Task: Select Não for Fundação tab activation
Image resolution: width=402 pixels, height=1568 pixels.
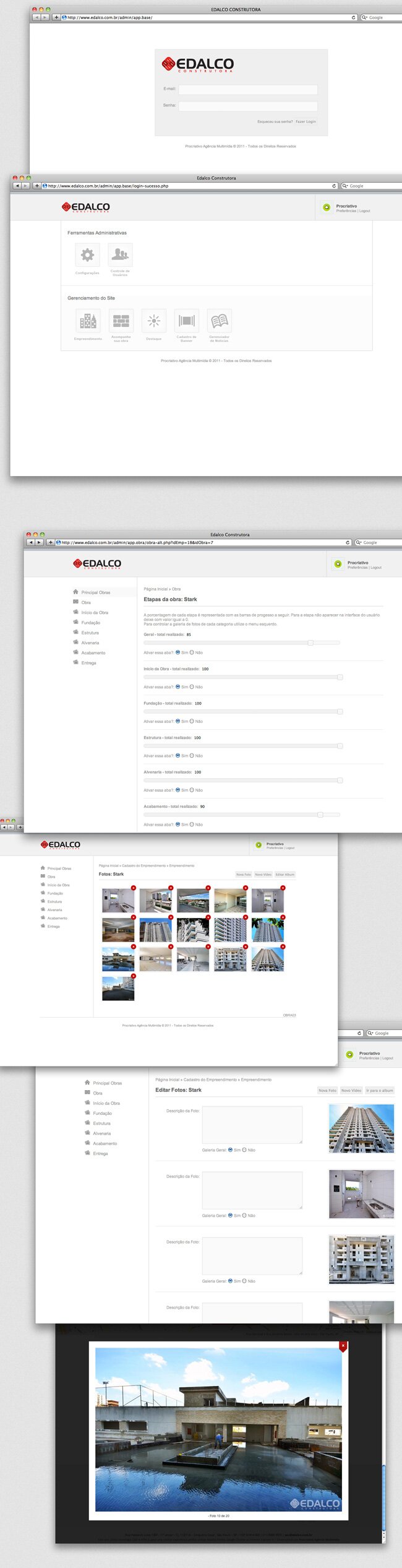Action: tap(192, 721)
